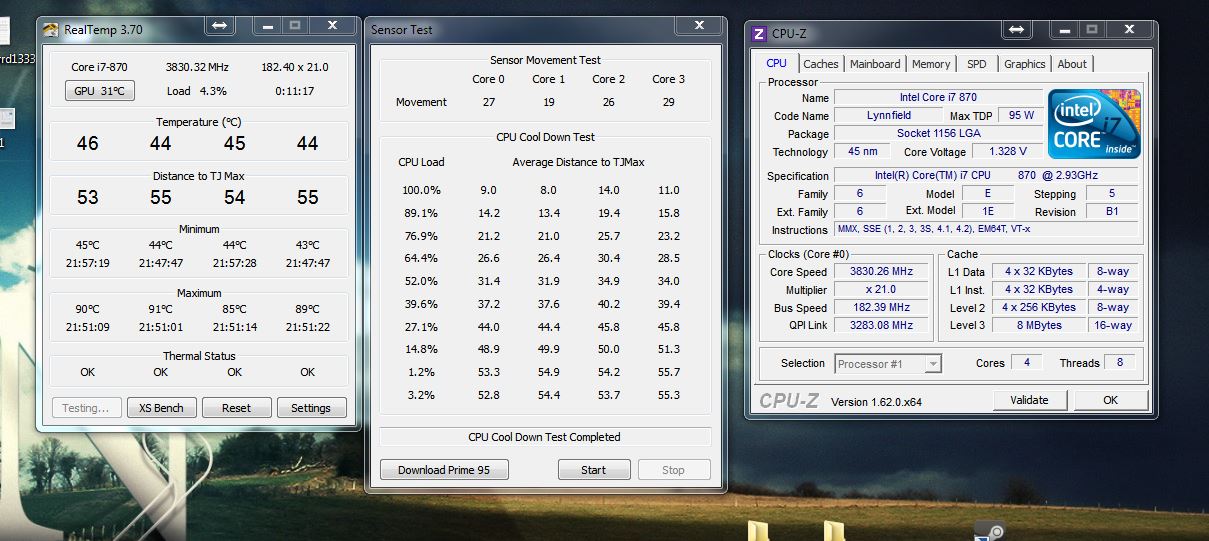1209x541 pixels.
Task: Open the Mainboard tab in CPU-Z
Action: click(875, 64)
